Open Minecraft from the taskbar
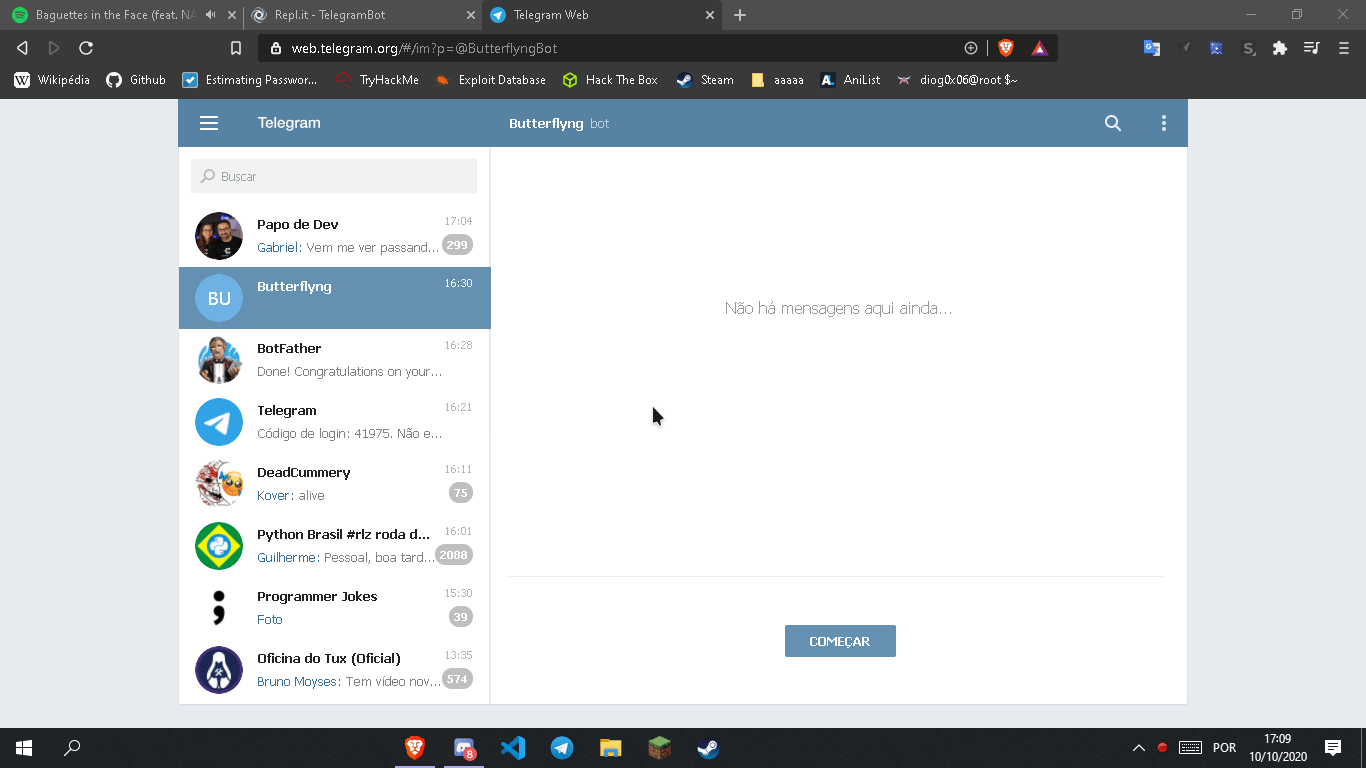Viewport: 1366px width, 768px height. [659, 748]
